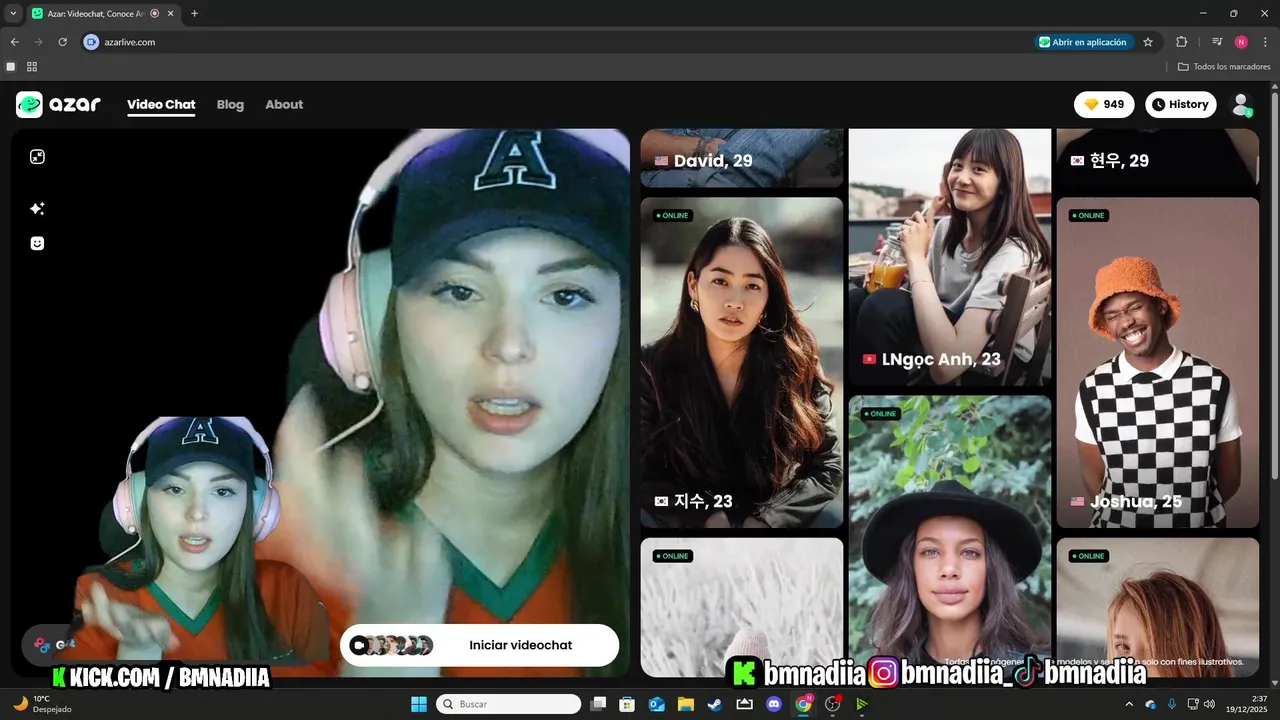Image resolution: width=1280 pixels, height=720 pixels.
Task: Click Abrir en aplicación button
Action: (1084, 42)
